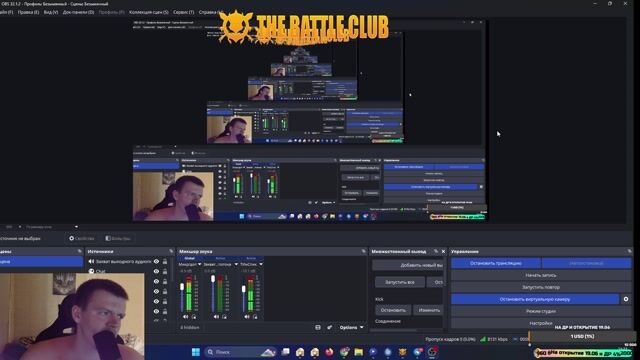This screenshot has width=640, height=360.
Task: Lock the Захват выходного аудио source
Action: coord(165,261)
